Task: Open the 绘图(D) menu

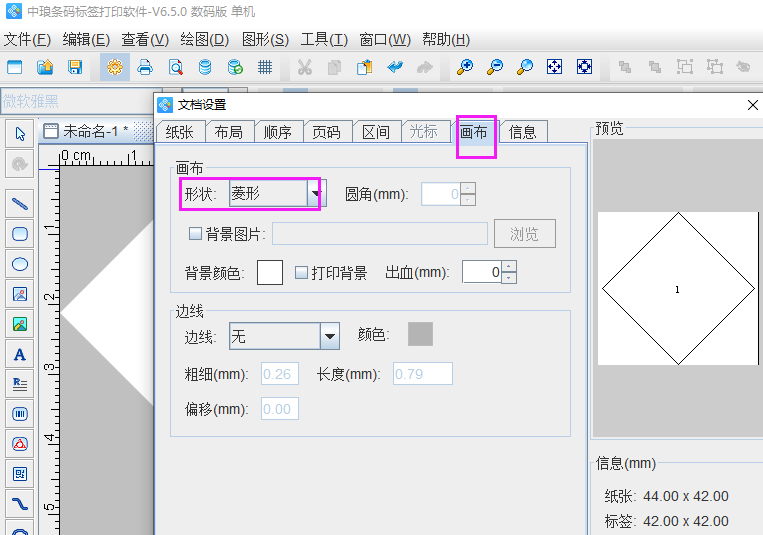Action: [204, 39]
